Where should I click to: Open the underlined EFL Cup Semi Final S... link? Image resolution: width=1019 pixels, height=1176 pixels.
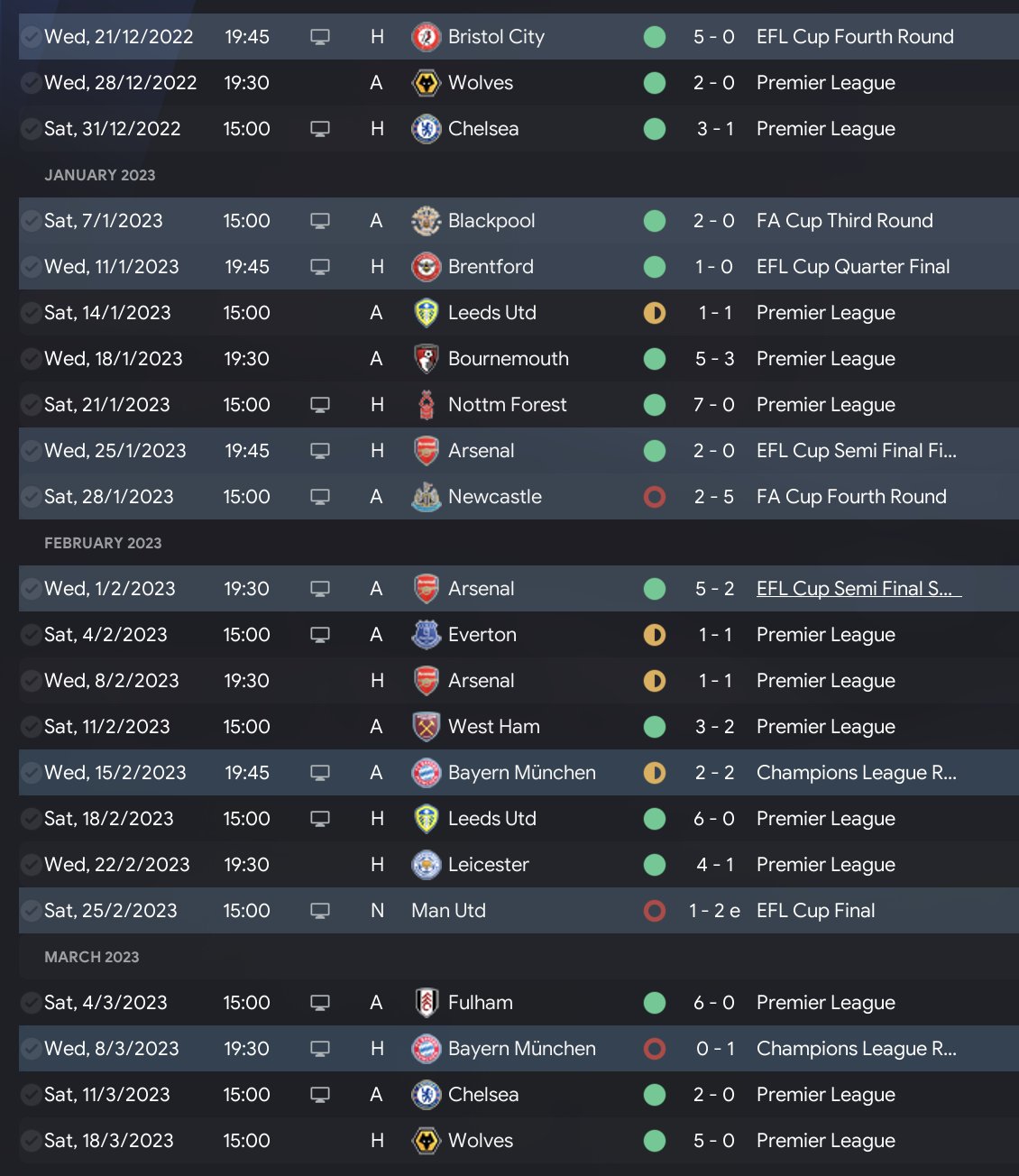[x=857, y=589]
